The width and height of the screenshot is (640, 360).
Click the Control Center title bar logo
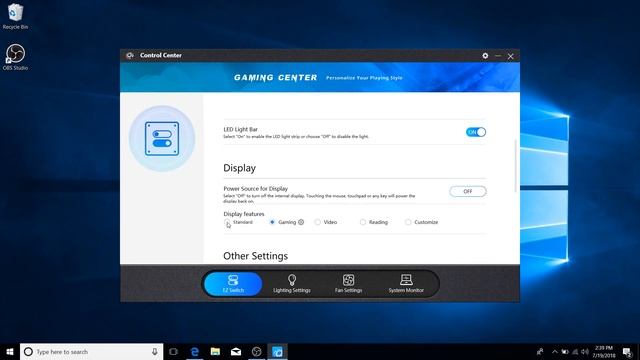coord(130,56)
